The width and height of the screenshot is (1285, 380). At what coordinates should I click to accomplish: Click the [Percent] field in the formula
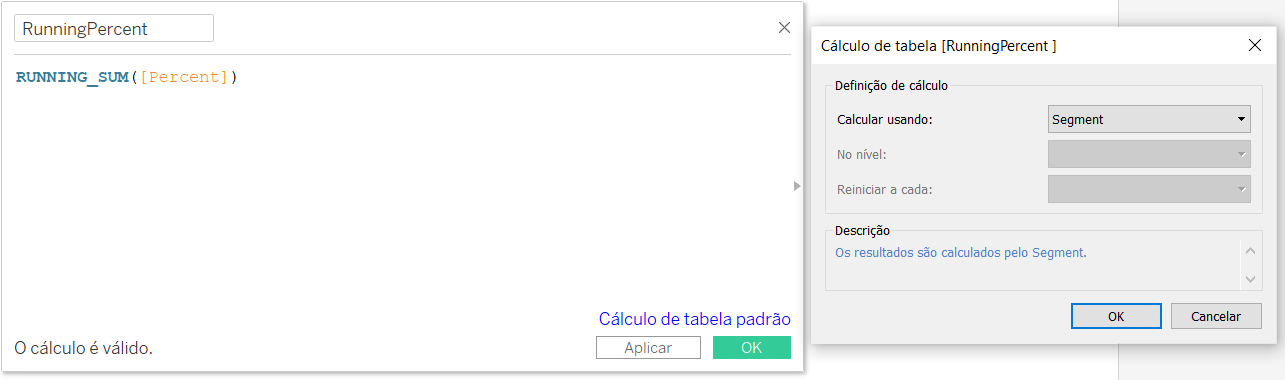tap(184, 77)
